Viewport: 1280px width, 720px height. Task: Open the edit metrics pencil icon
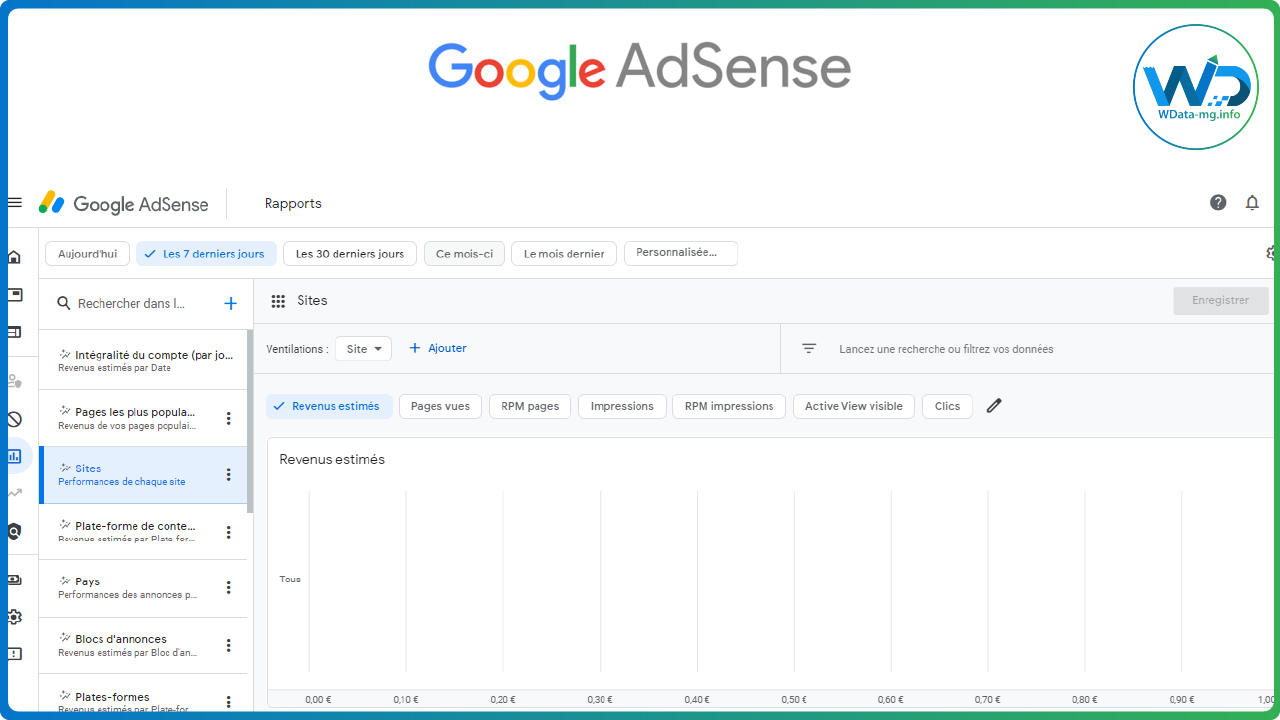(x=993, y=405)
